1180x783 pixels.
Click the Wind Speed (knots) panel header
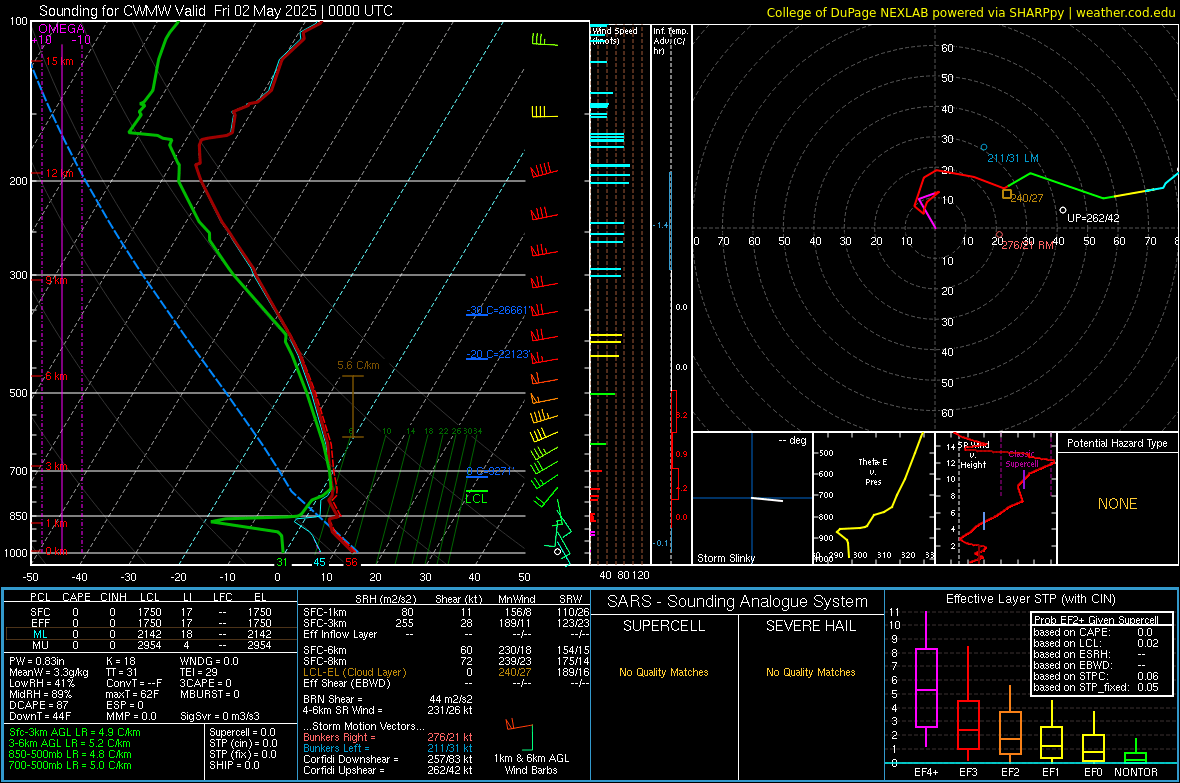pyautogui.click(x=615, y=35)
